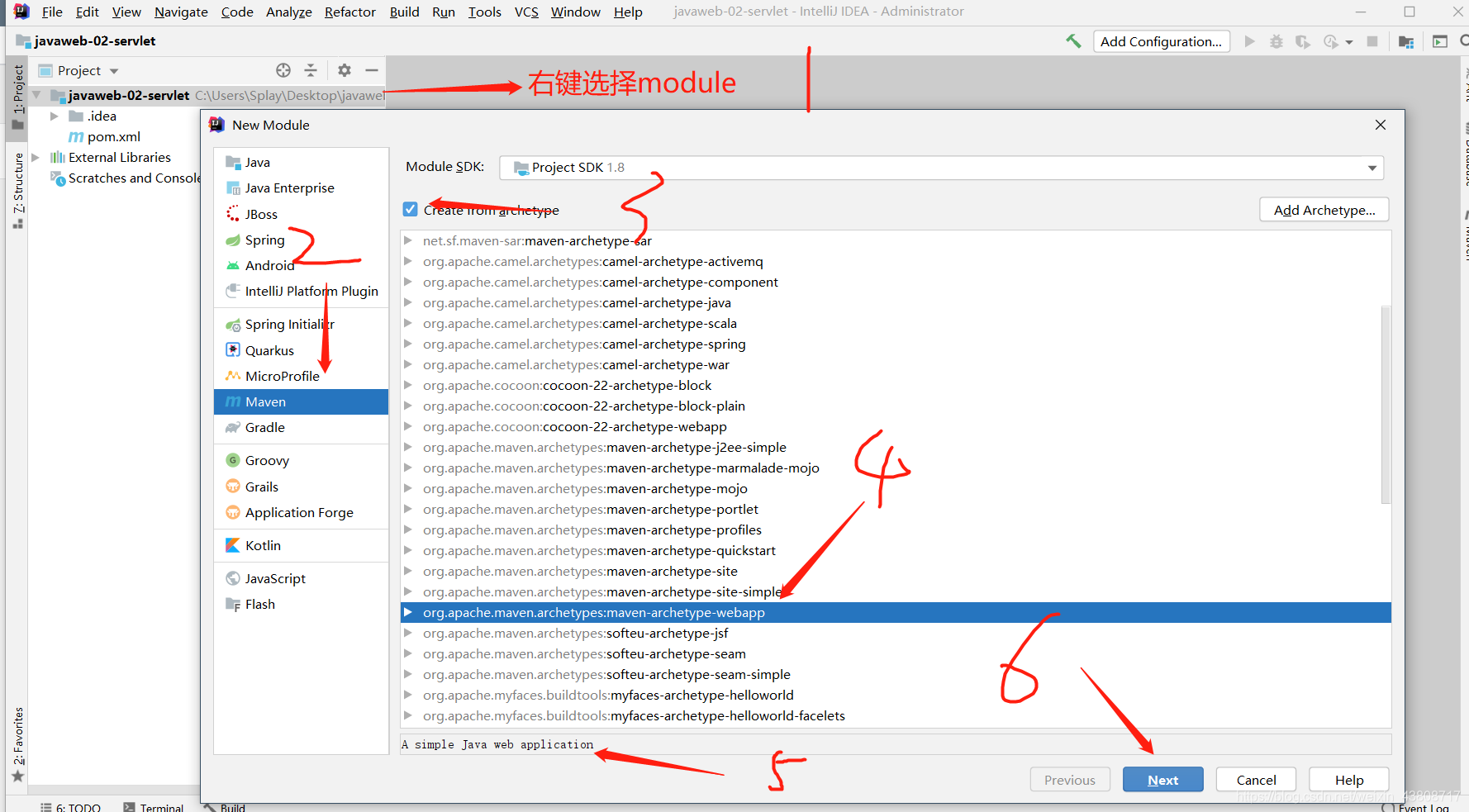The image size is (1469, 812).
Task: Open the run configuration dropdown arrow
Action: point(1349,42)
